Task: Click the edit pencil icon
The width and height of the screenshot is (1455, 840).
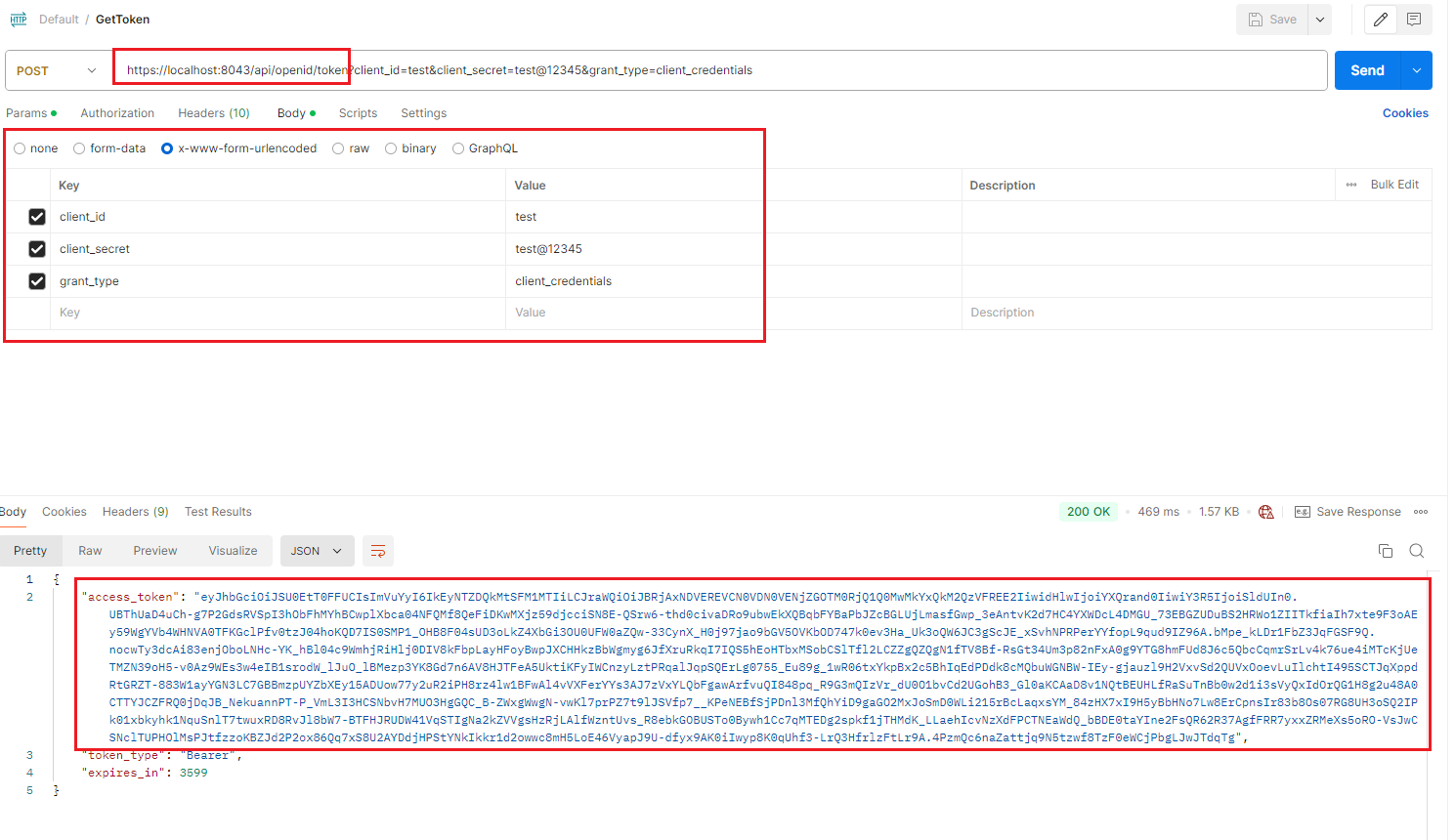Action: 1380,20
